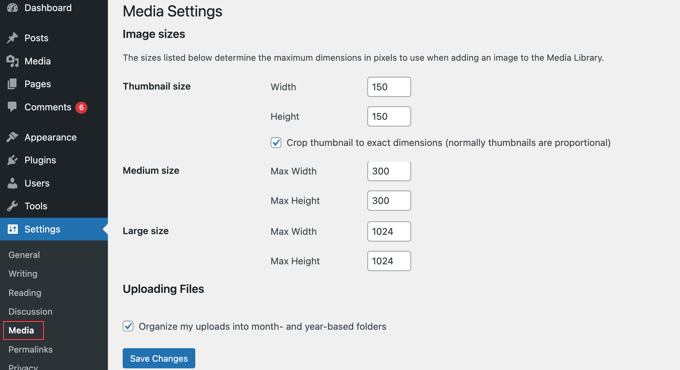
Task: Open the Appearance menu label
Action: 50,138
